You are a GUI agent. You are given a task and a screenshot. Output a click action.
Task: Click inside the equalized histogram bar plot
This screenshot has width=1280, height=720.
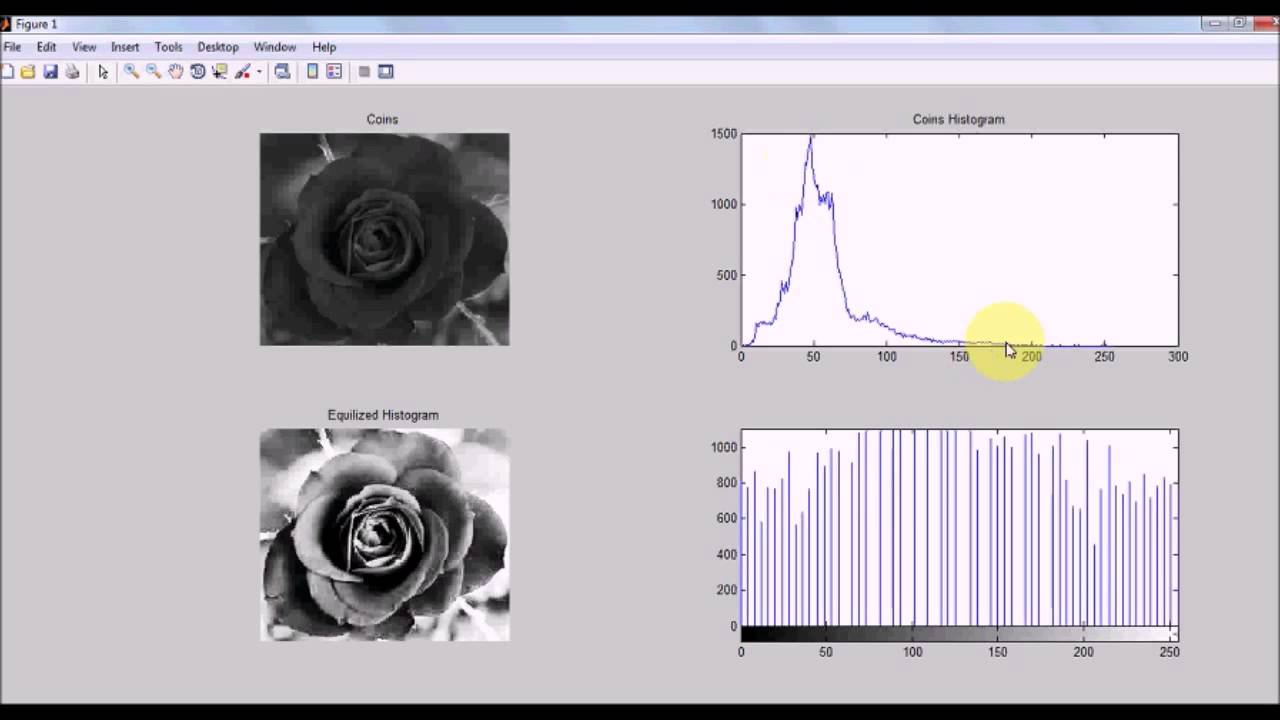click(x=959, y=528)
